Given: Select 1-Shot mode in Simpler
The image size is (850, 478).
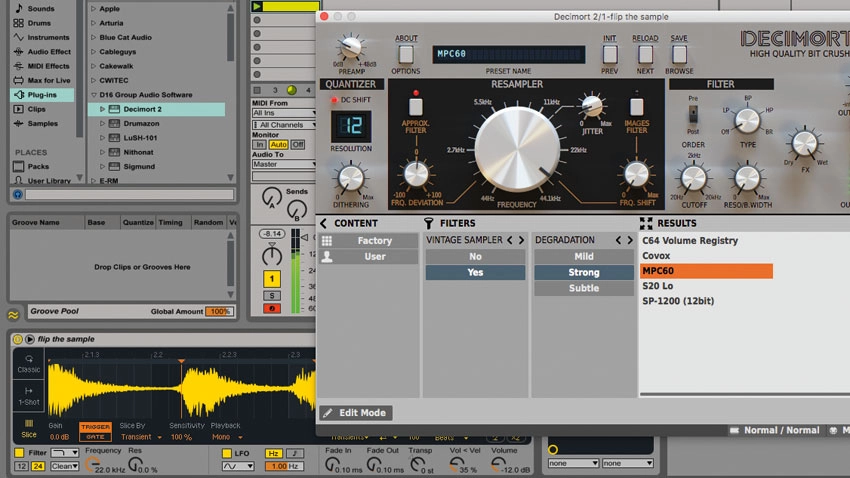Looking at the screenshot, I should tap(29, 396).
